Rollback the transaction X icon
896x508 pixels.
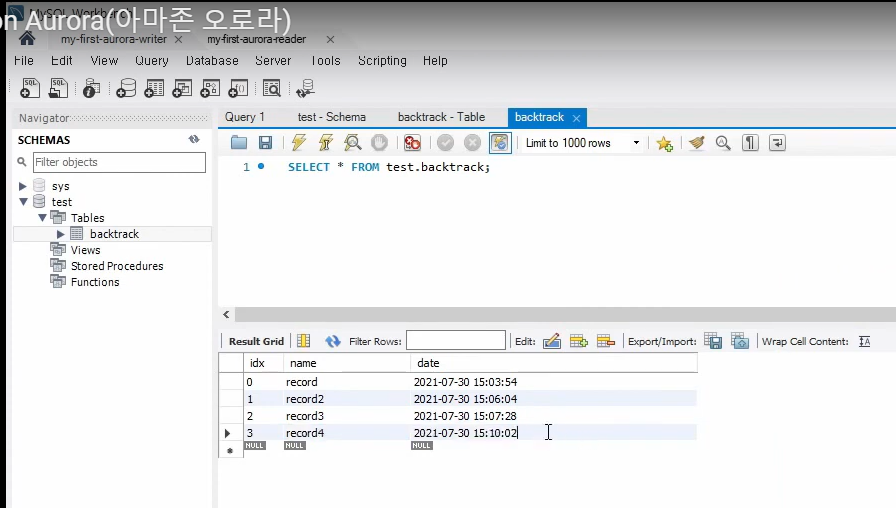pos(472,143)
